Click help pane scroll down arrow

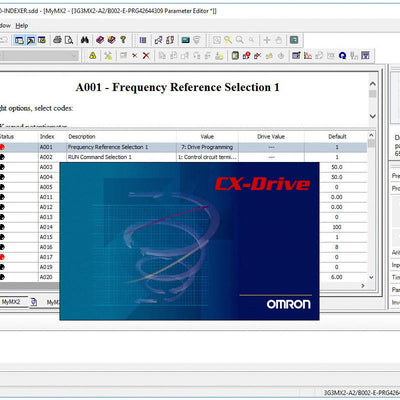(x=373, y=116)
